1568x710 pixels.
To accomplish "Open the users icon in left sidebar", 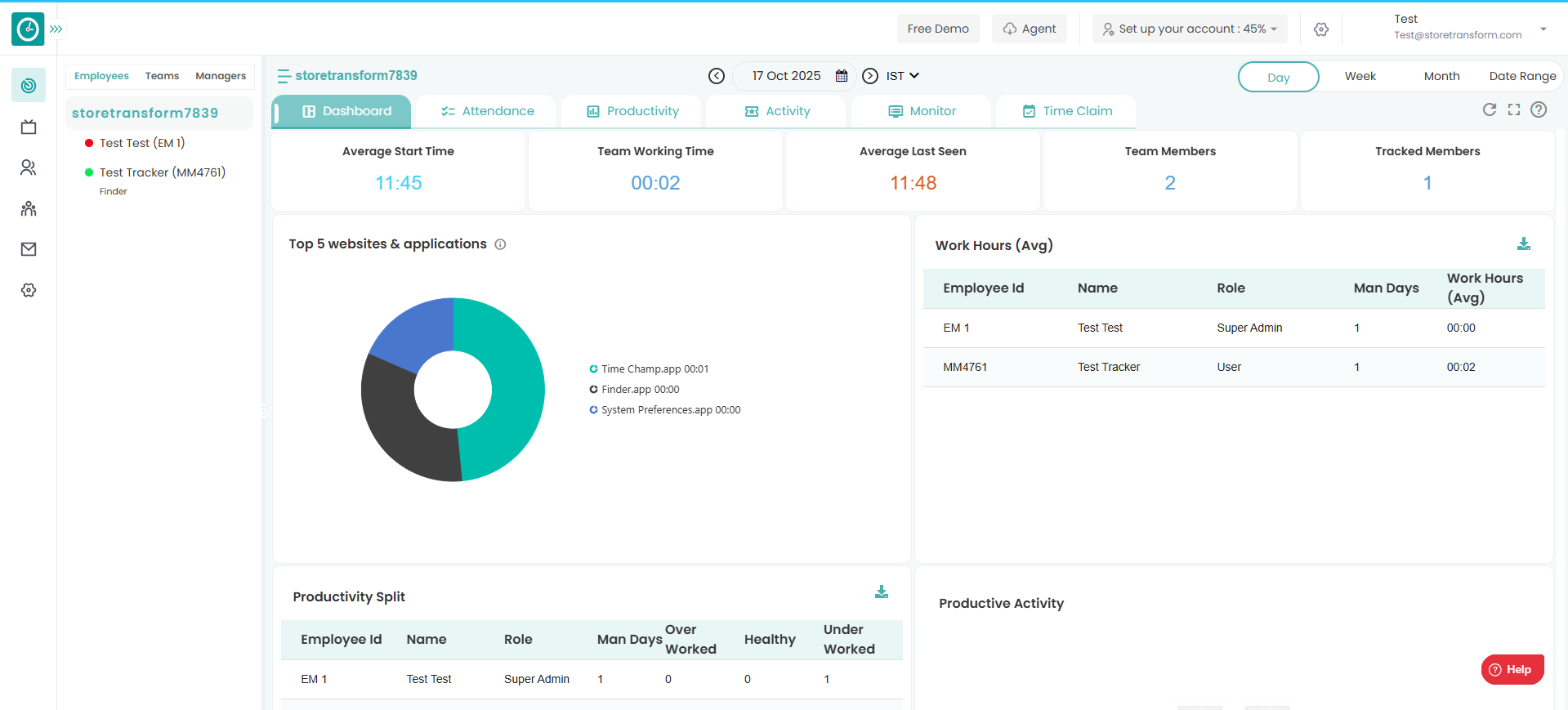I will point(29,167).
